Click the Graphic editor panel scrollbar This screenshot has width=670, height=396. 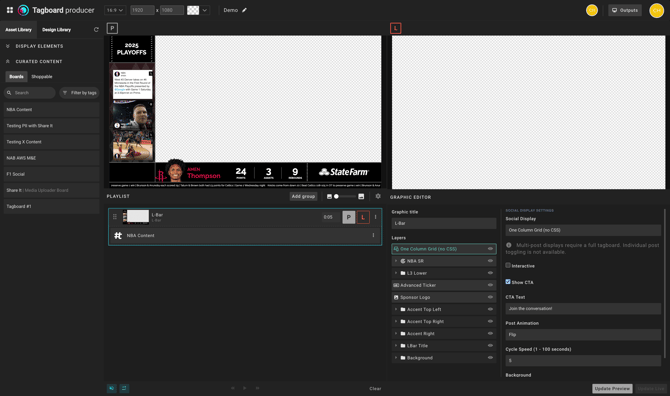[664, 283]
